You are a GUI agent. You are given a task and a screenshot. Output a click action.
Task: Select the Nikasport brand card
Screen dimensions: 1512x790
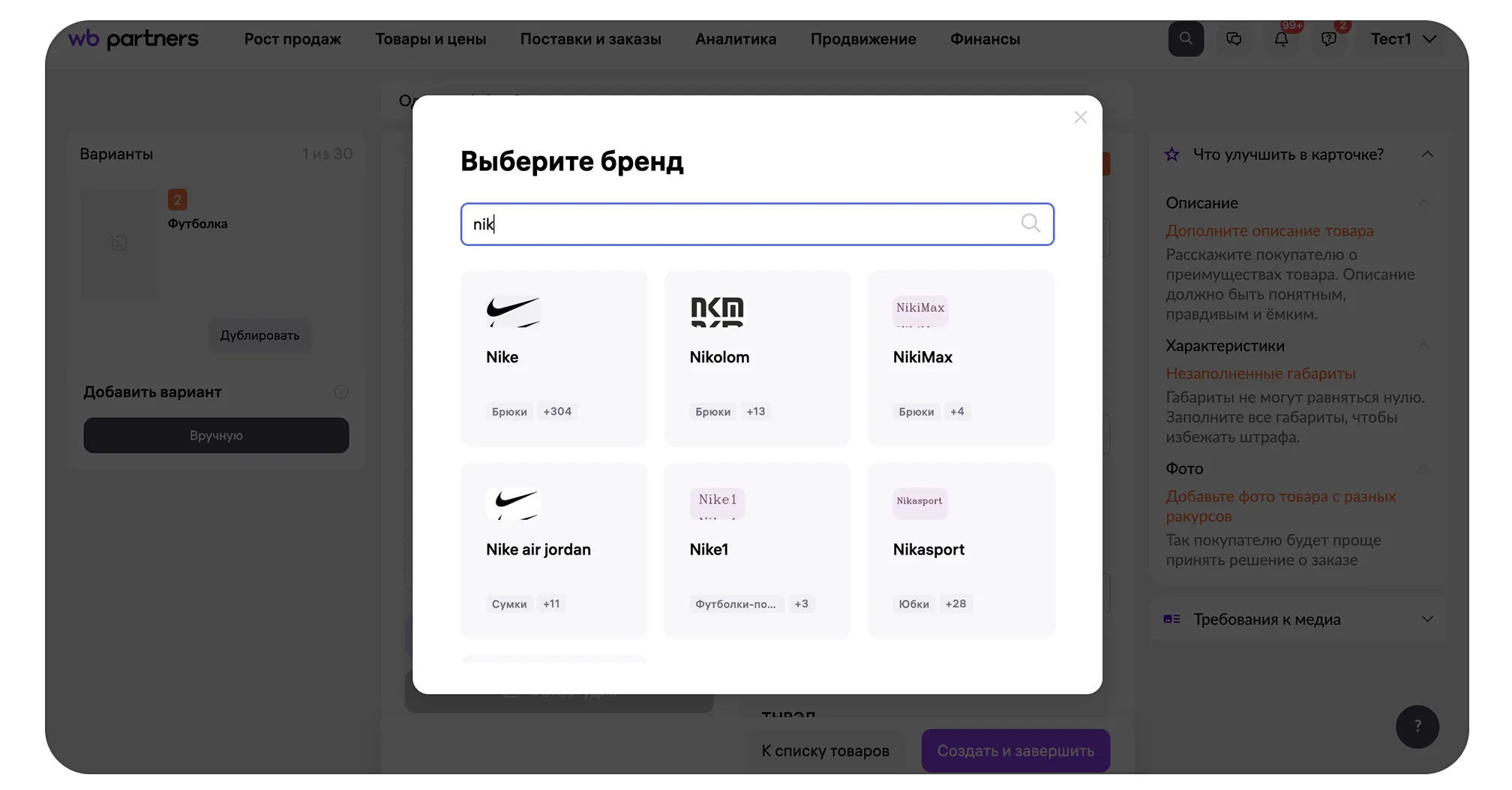point(960,550)
